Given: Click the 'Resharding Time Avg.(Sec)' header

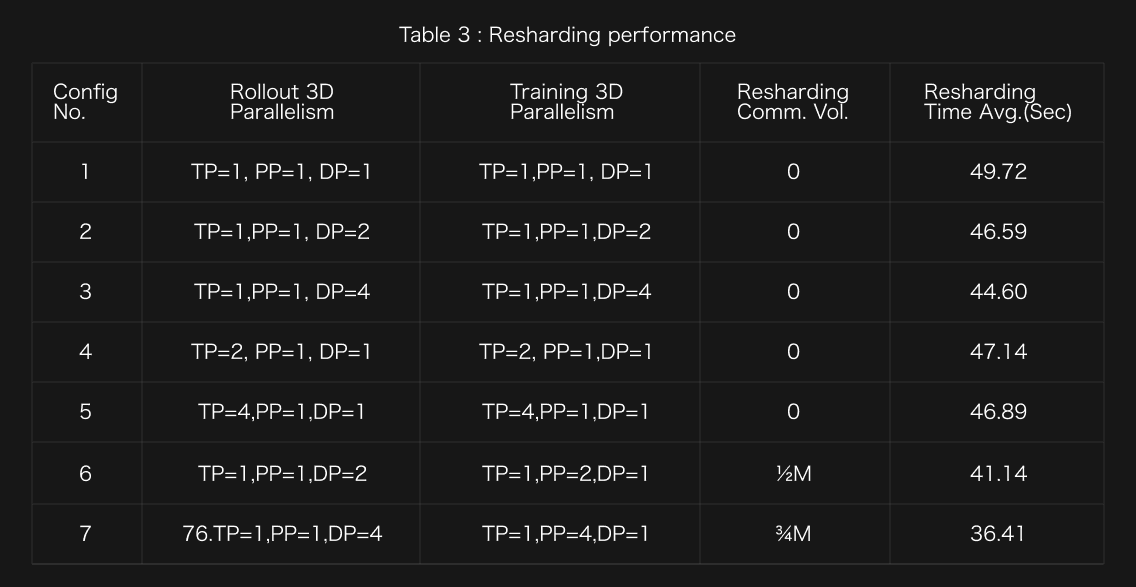Looking at the screenshot, I should click(997, 102).
